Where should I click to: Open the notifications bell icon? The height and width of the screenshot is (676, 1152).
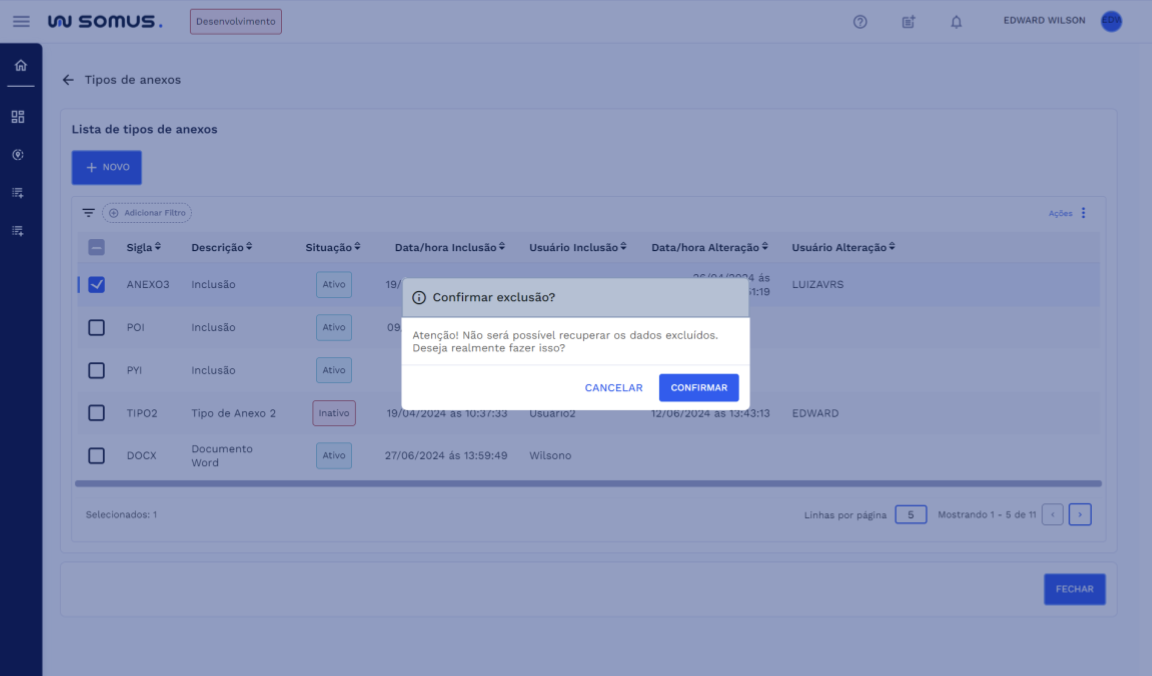click(956, 22)
